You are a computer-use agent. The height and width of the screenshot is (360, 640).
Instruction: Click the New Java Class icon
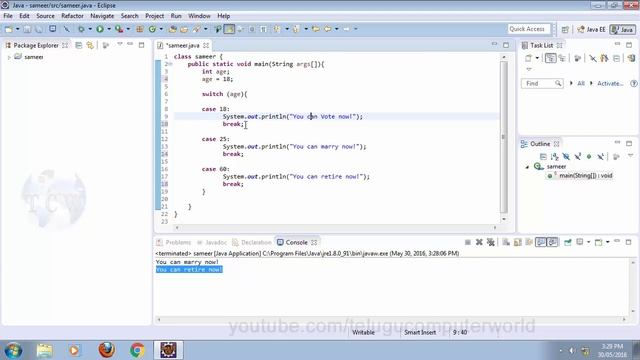[152, 29]
